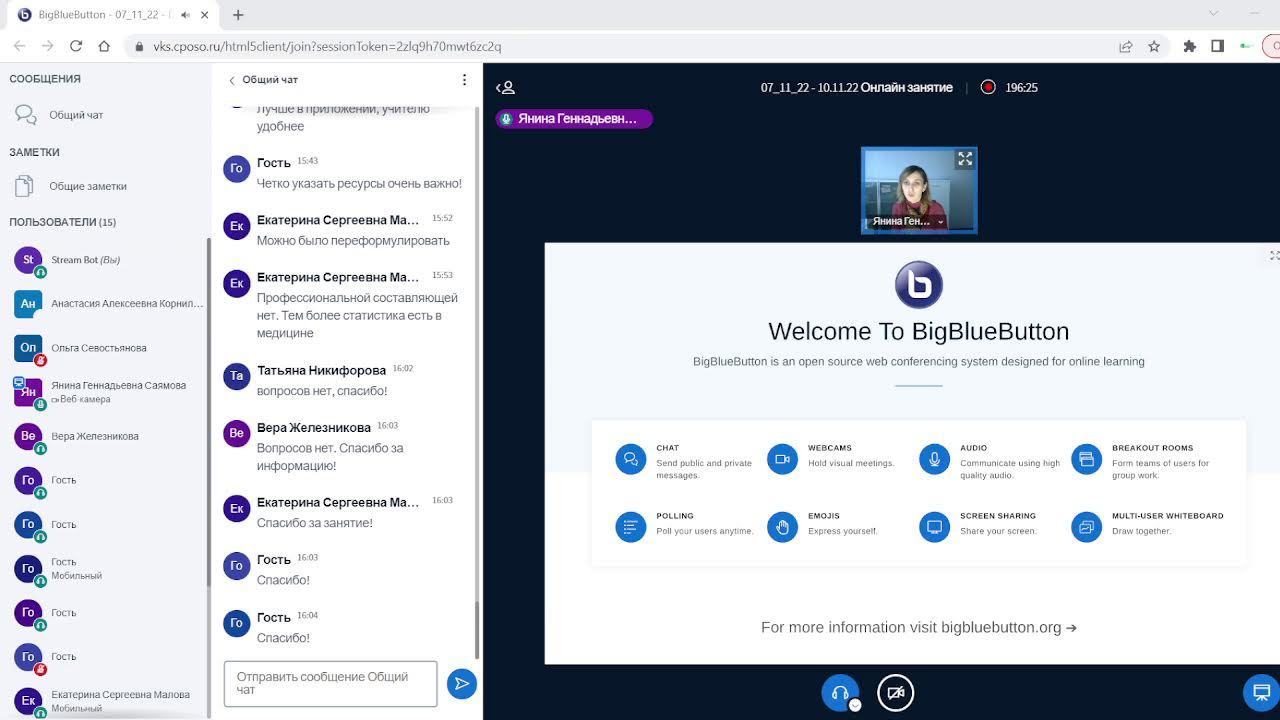Select user Ольга Севостьянова
Viewport: 1280px width, 720px height.
[x=105, y=348]
